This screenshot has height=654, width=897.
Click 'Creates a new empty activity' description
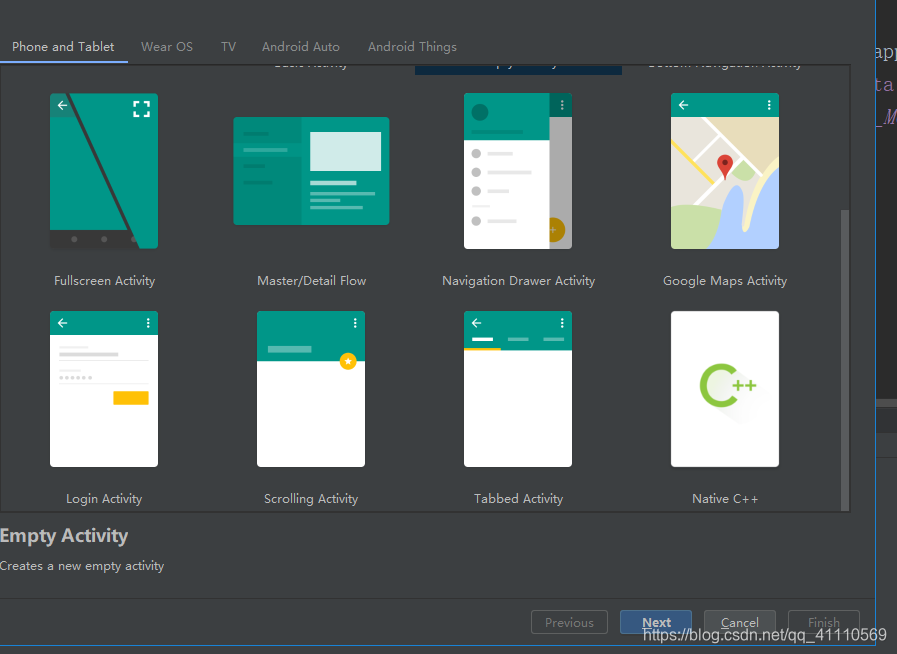pyautogui.click(x=82, y=566)
